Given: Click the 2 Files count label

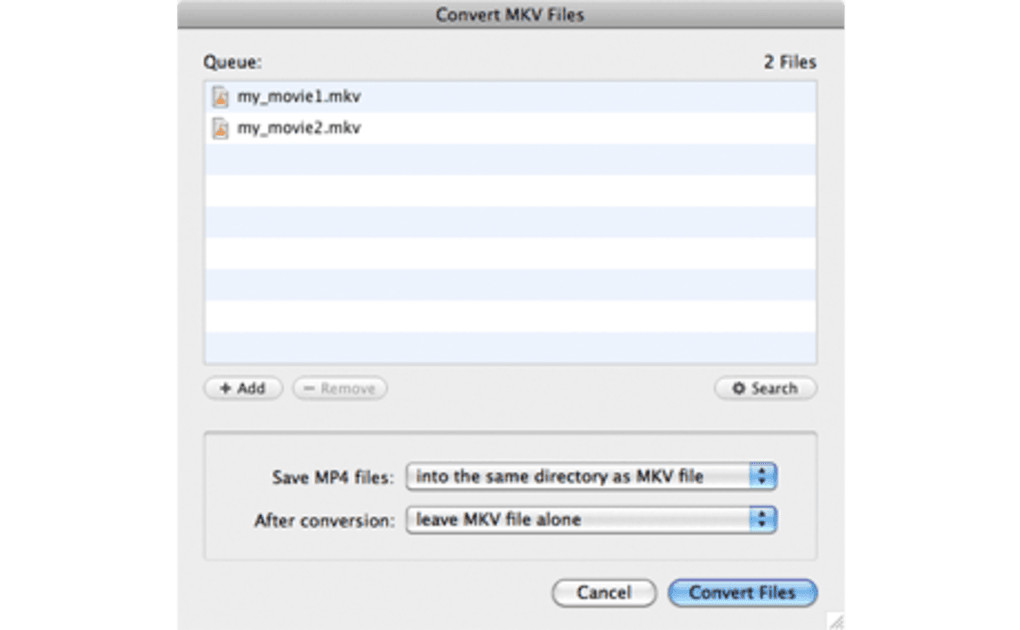Looking at the screenshot, I should (790, 62).
